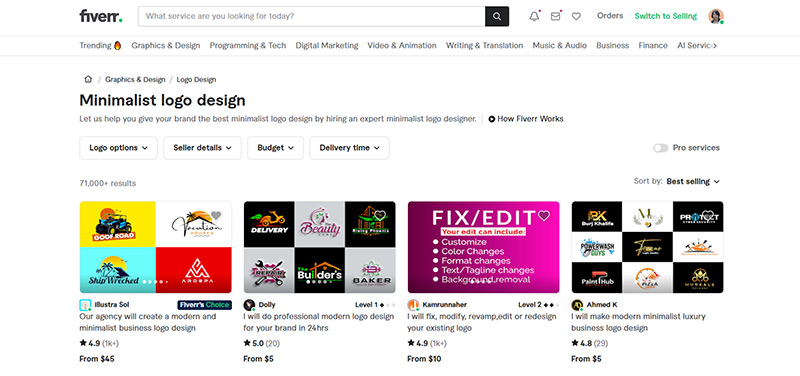
Task: Open Dolly's modern logo gig title
Action: click(319, 322)
